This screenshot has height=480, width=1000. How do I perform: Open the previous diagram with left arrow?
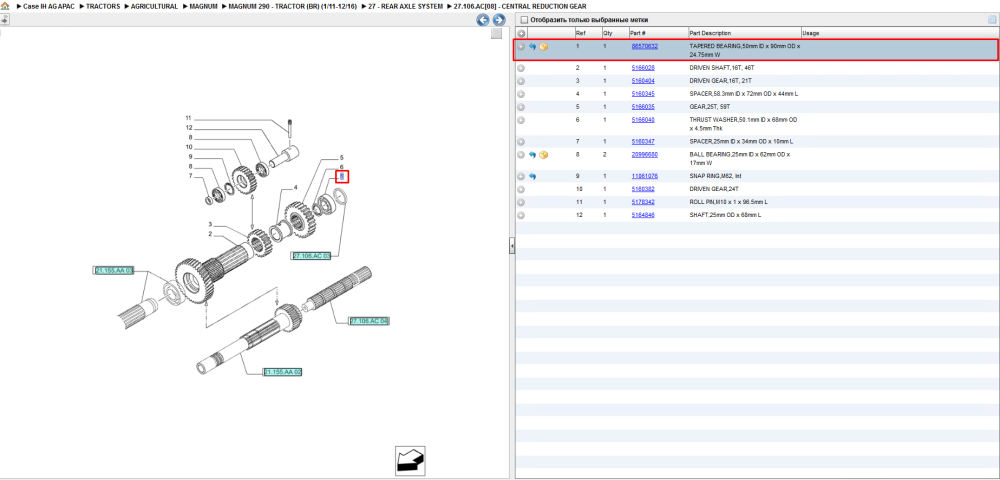[483, 20]
